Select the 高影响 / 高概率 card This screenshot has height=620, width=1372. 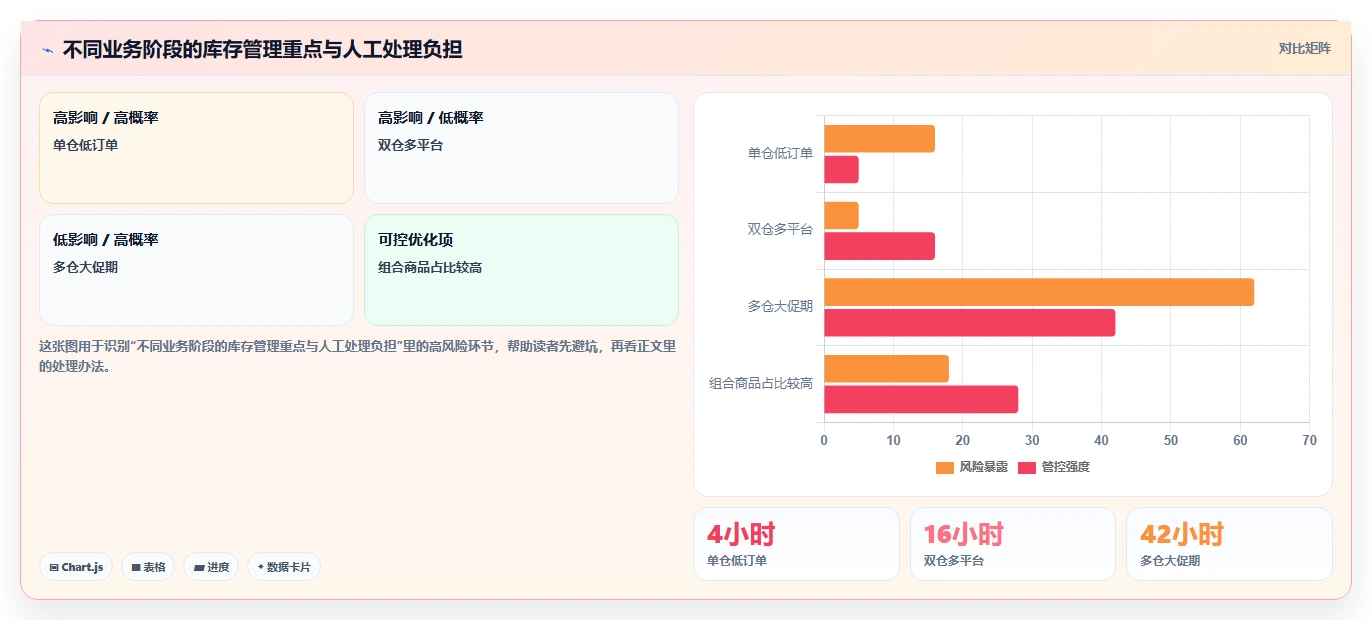pos(196,148)
